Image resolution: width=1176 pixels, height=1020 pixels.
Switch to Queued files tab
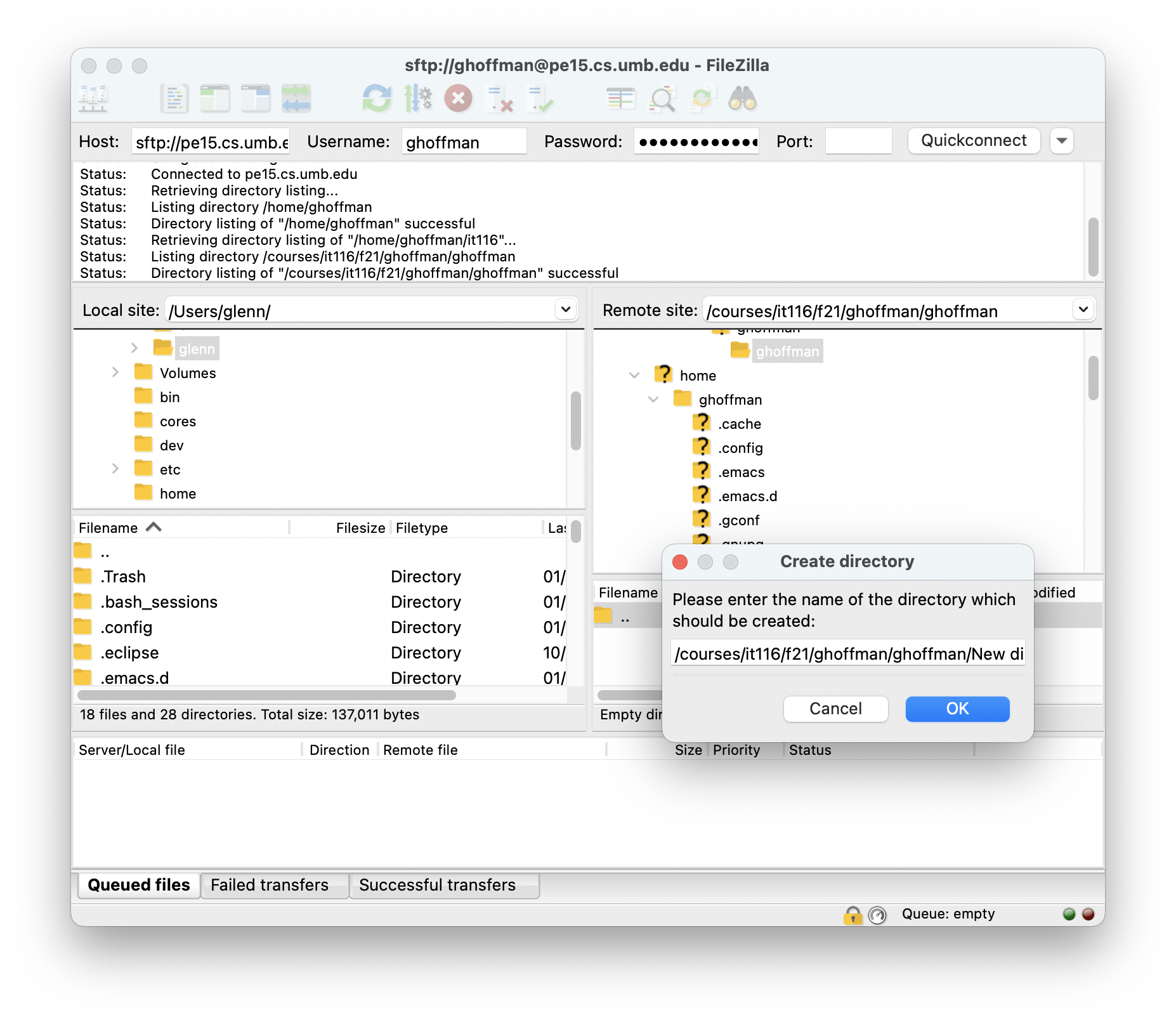139,885
